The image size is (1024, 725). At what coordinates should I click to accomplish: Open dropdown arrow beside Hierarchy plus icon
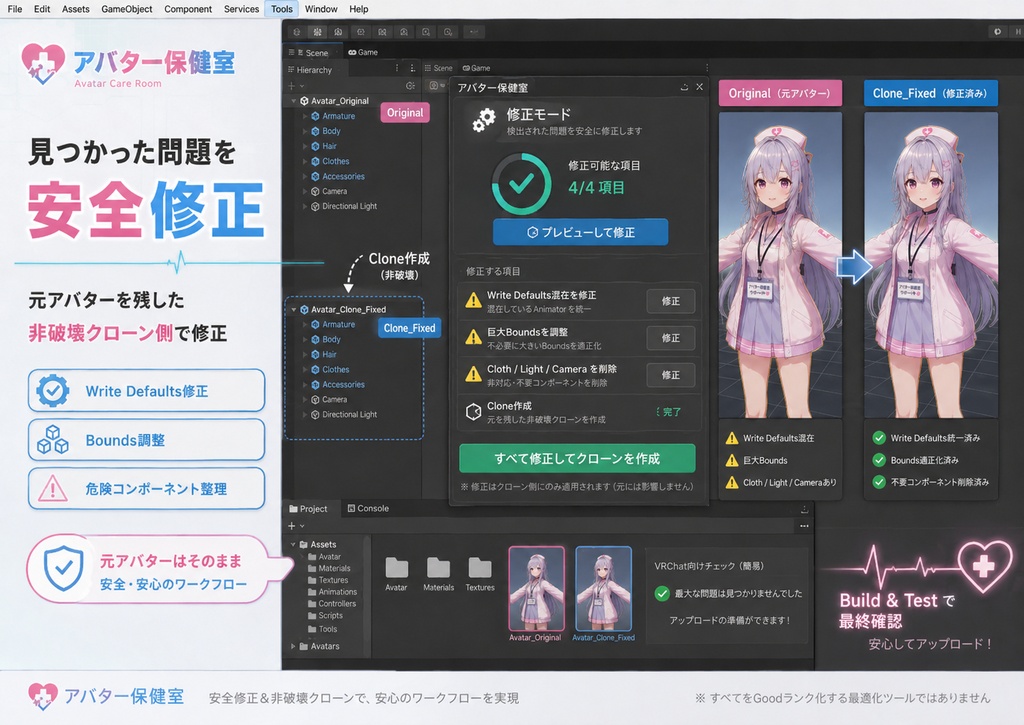pyautogui.click(x=302, y=86)
